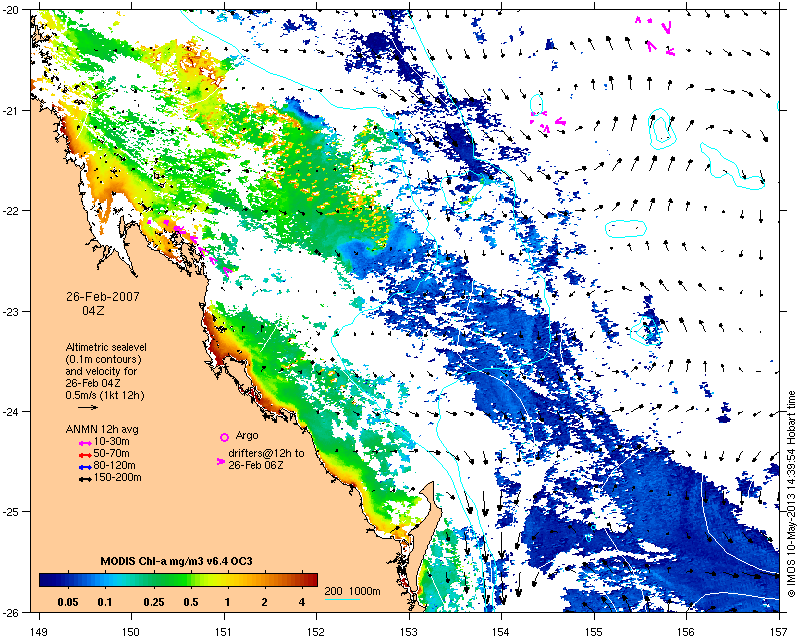The height and width of the screenshot is (640, 800).
Task: Click 'MODIS Chl-a mg/m3 v6.4 OC3' title
Action: pyautogui.click(x=176, y=561)
